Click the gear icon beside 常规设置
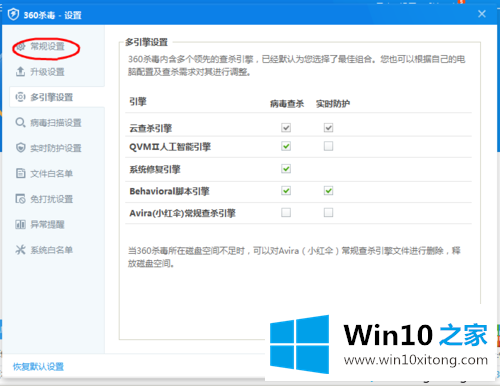500x386 pixels. coord(21,46)
